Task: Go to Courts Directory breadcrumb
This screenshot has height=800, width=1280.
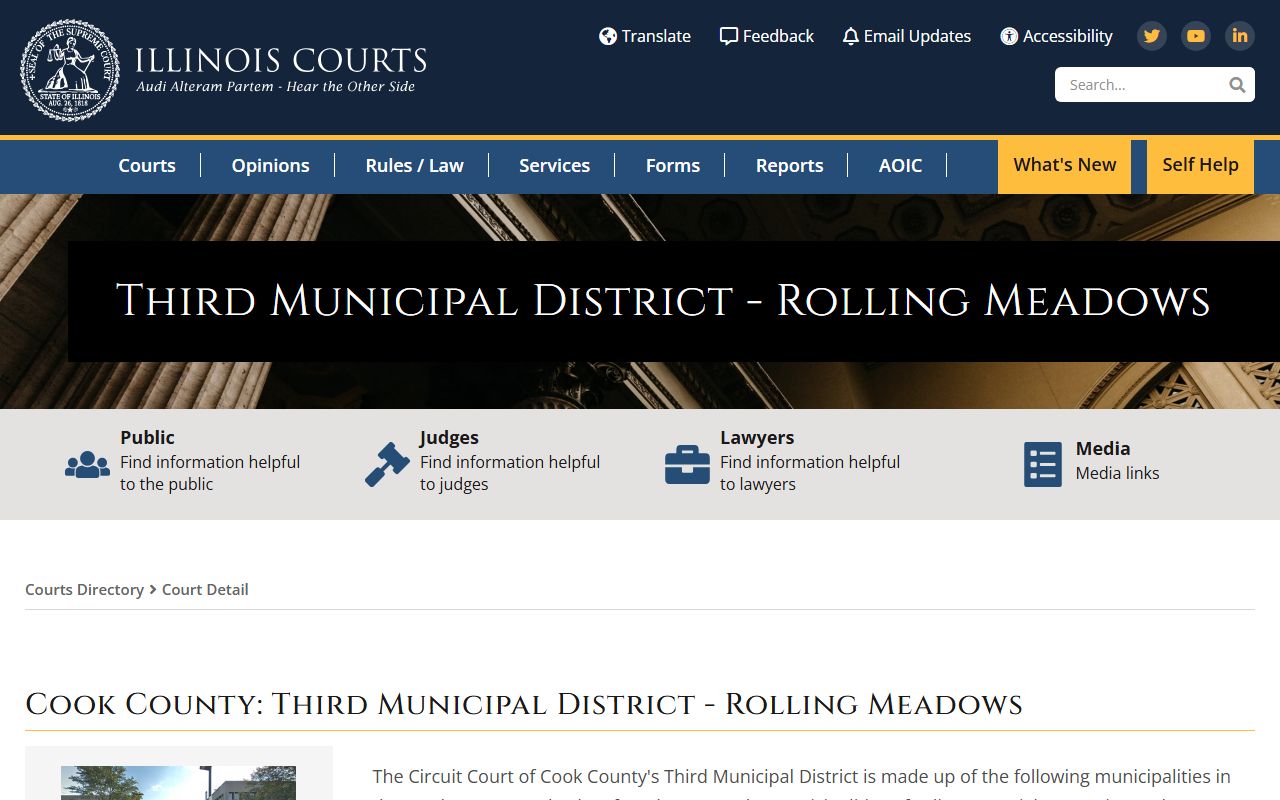Action: pyautogui.click(x=84, y=590)
